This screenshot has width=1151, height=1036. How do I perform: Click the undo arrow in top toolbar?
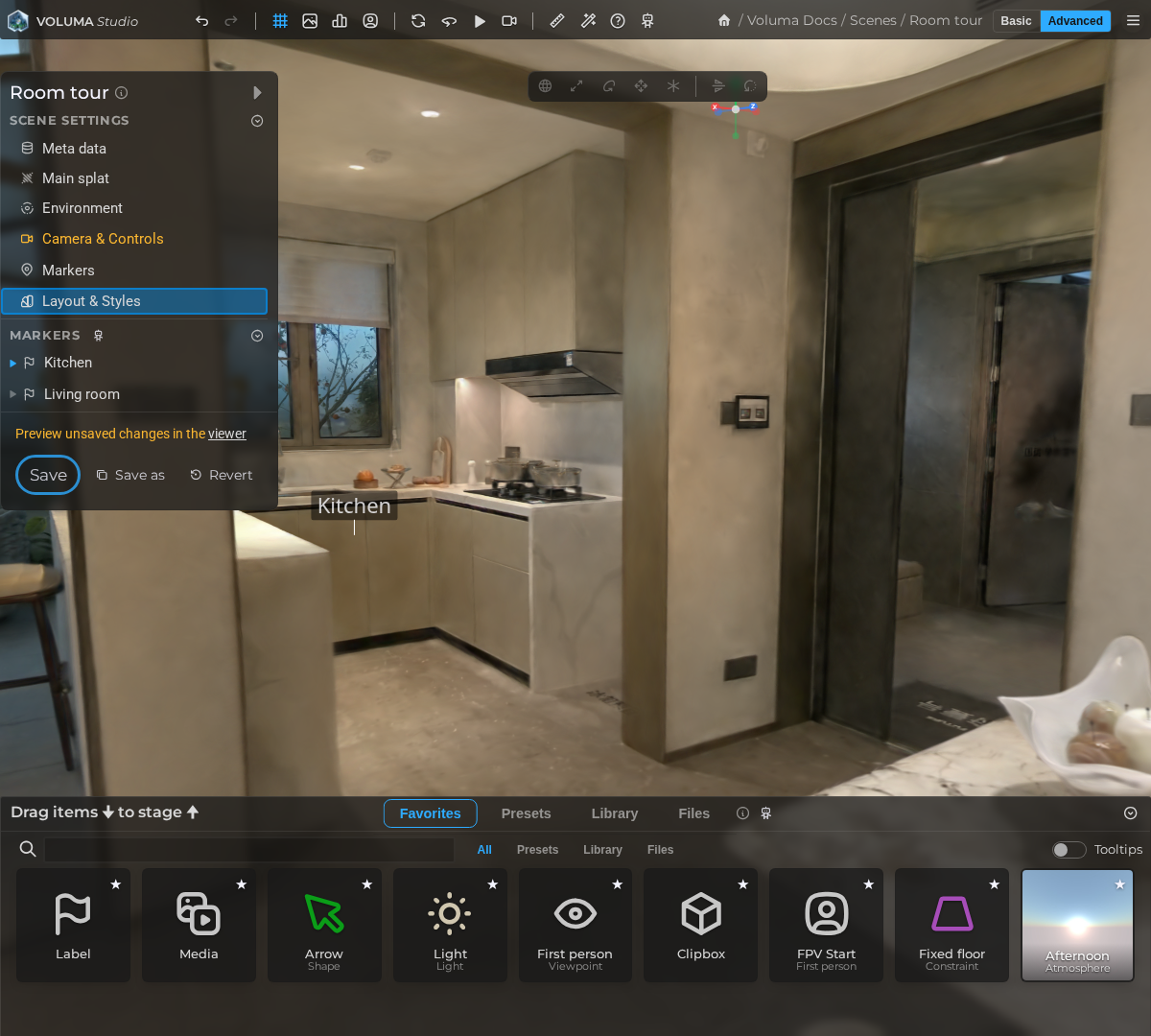[x=201, y=20]
